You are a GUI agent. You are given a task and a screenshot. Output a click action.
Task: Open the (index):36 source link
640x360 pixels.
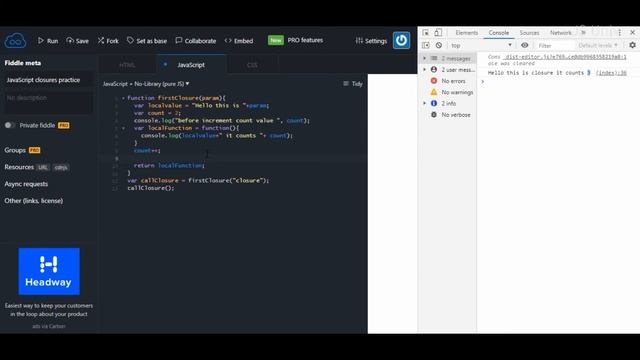(611, 73)
